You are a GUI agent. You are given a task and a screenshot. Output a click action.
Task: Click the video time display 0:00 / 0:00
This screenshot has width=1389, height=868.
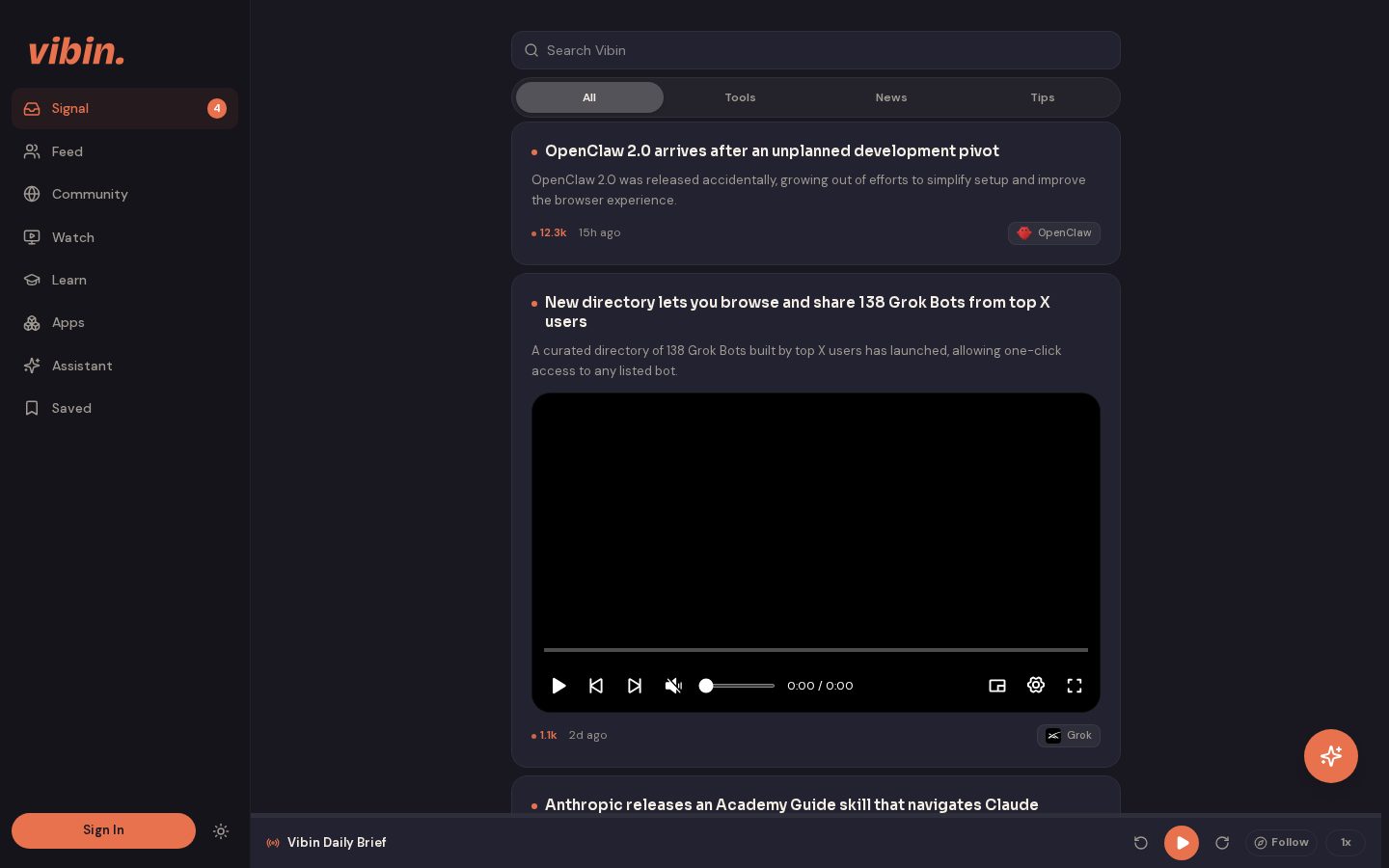pyautogui.click(x=820, y=686)
